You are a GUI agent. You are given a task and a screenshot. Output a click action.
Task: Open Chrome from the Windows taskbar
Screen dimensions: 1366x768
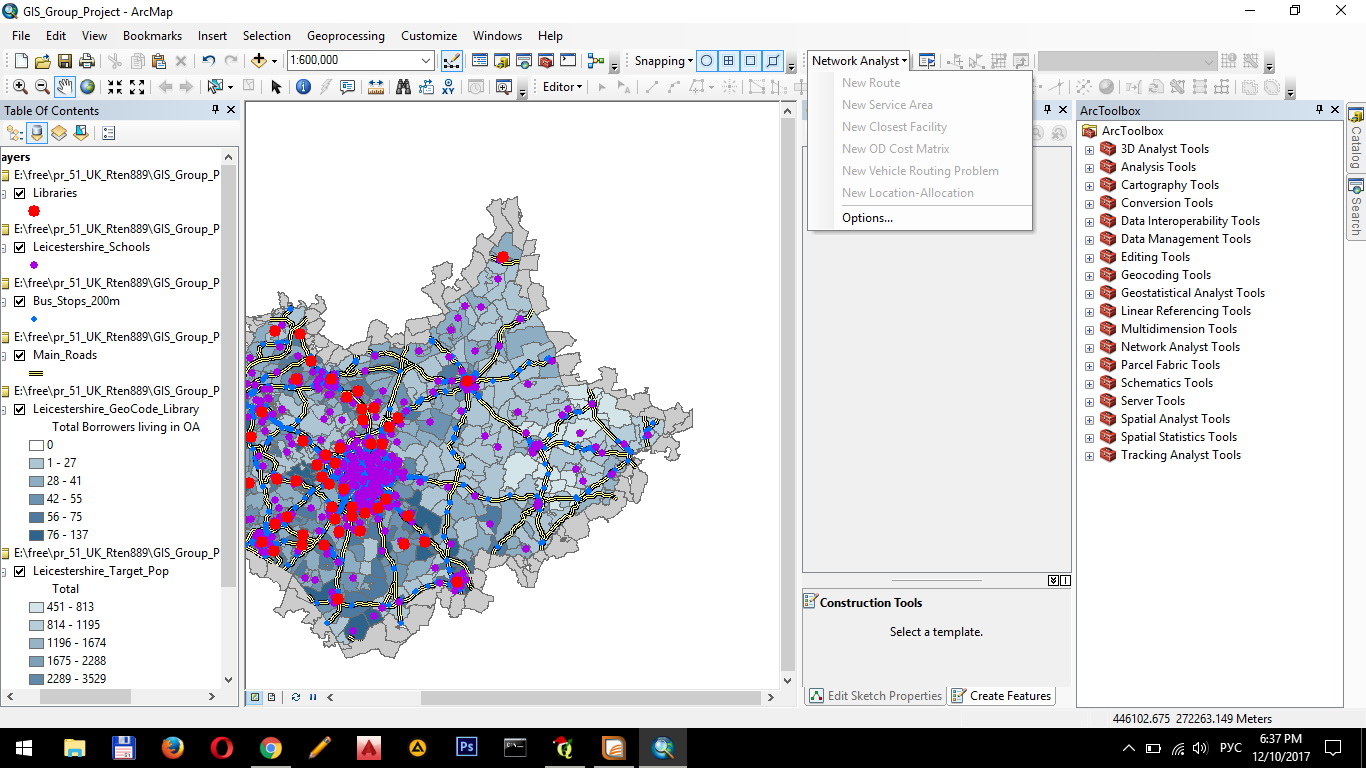(x=270, y=747)
